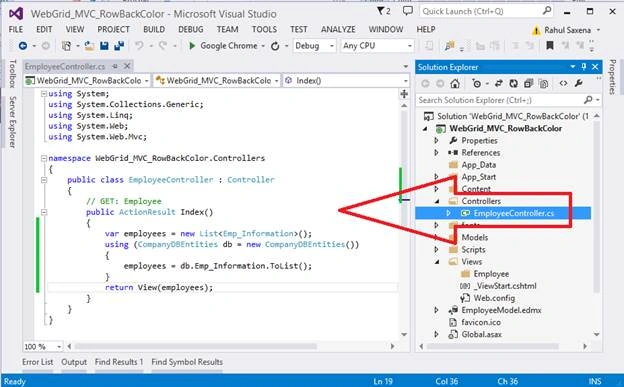The width and height of the screenshot is (624, 387).
Task: Expand the Models folder
Action: [x=436, y=238]
